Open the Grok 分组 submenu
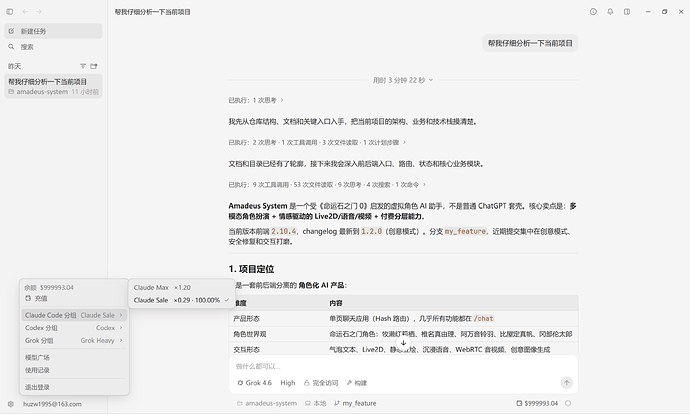690x414 pixels. point(74,341)
